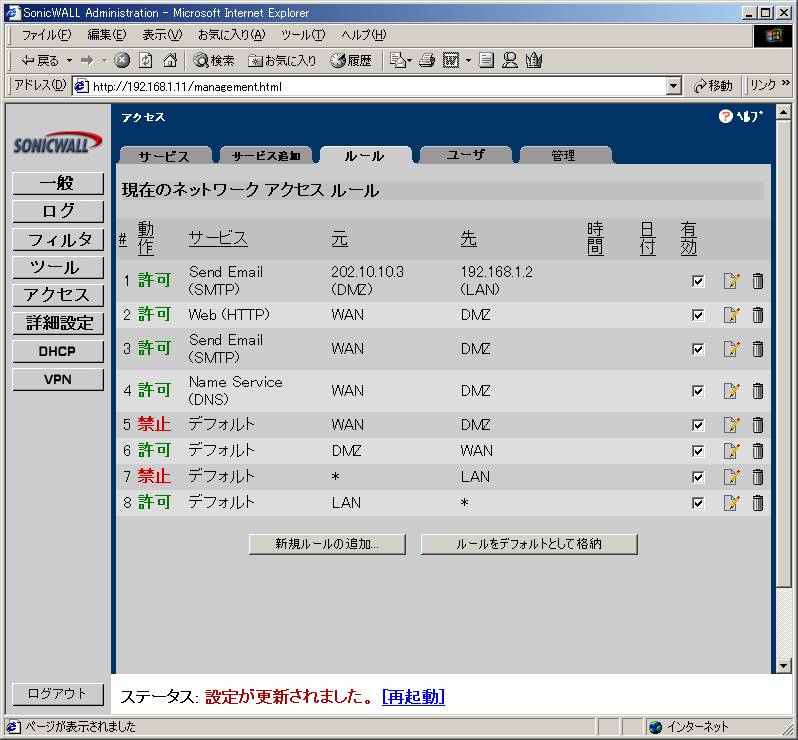Screen dimensions: 798x740
Task: Edit rule 6 DMZ to WAN
Action: pyautogui.click(x=731, y=451)
